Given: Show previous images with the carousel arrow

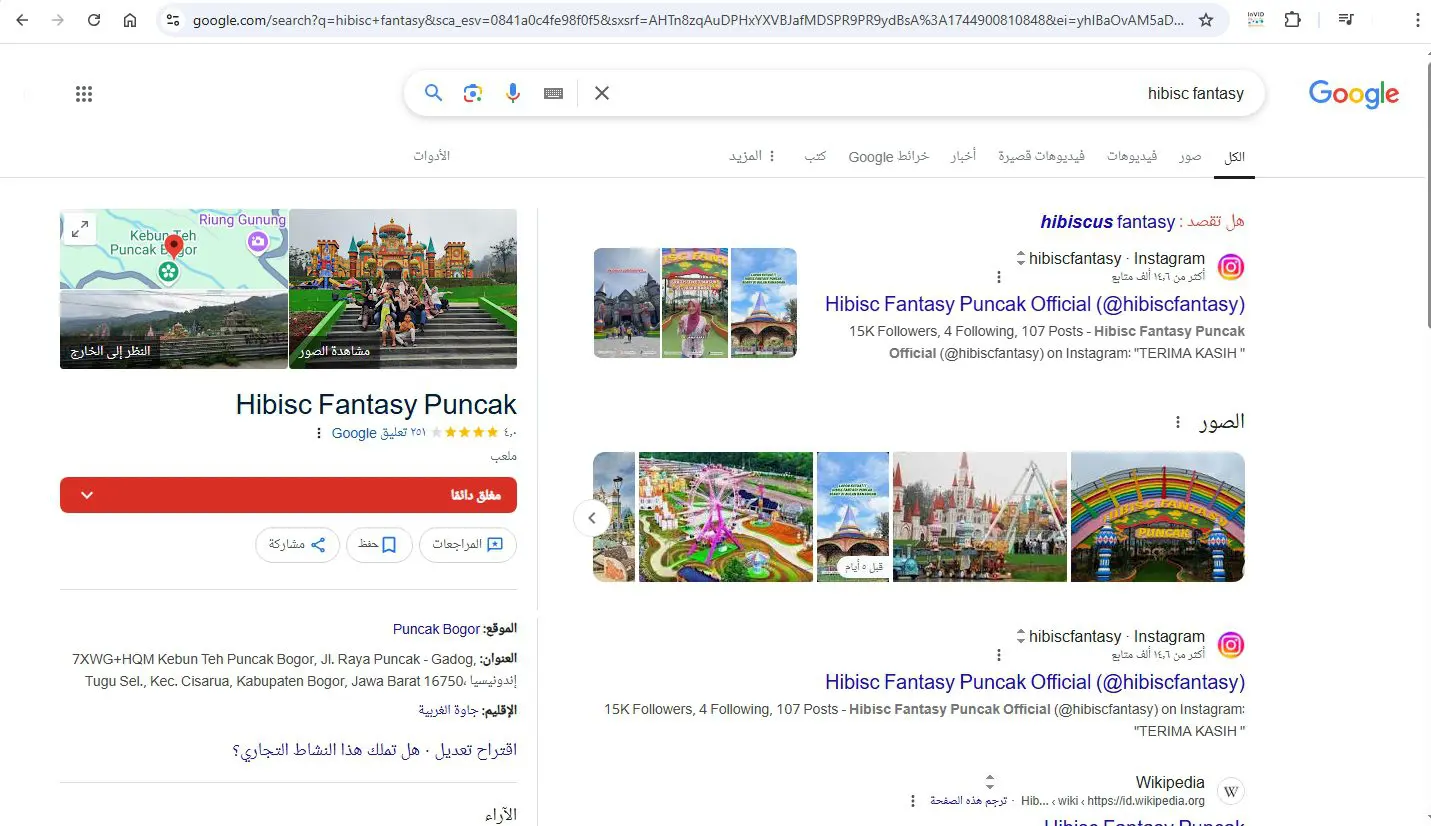Looking at the screenshot, I should pyautogui.click(x=592, y=518).
